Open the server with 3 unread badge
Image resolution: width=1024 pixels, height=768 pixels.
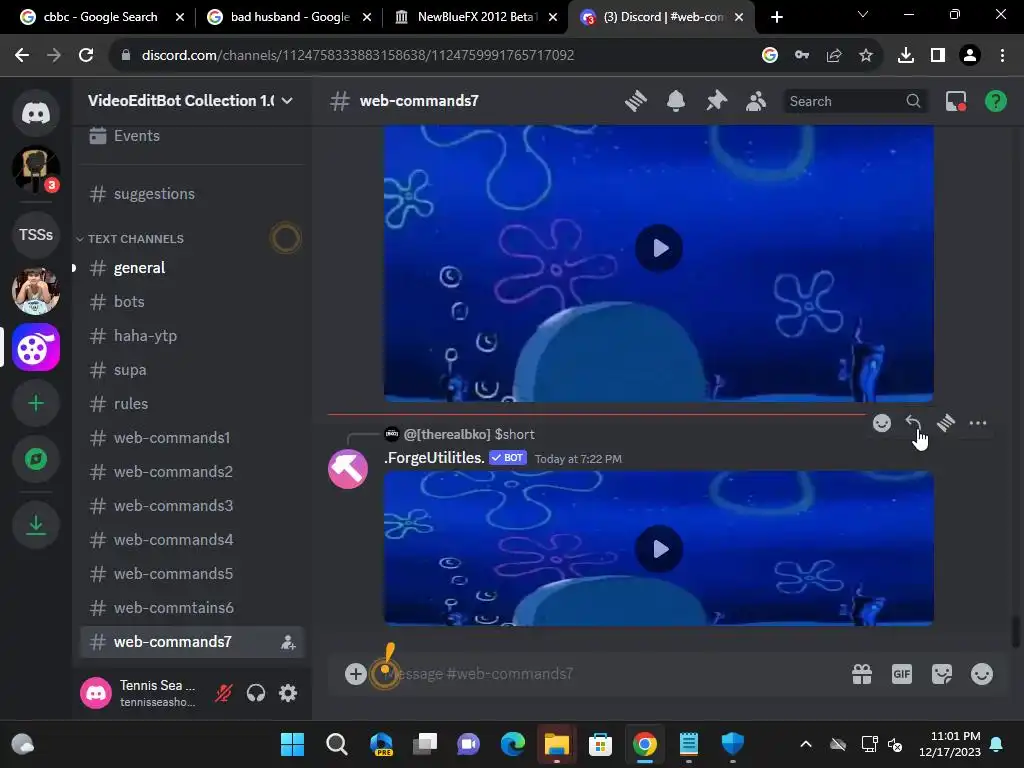(36, 169)
